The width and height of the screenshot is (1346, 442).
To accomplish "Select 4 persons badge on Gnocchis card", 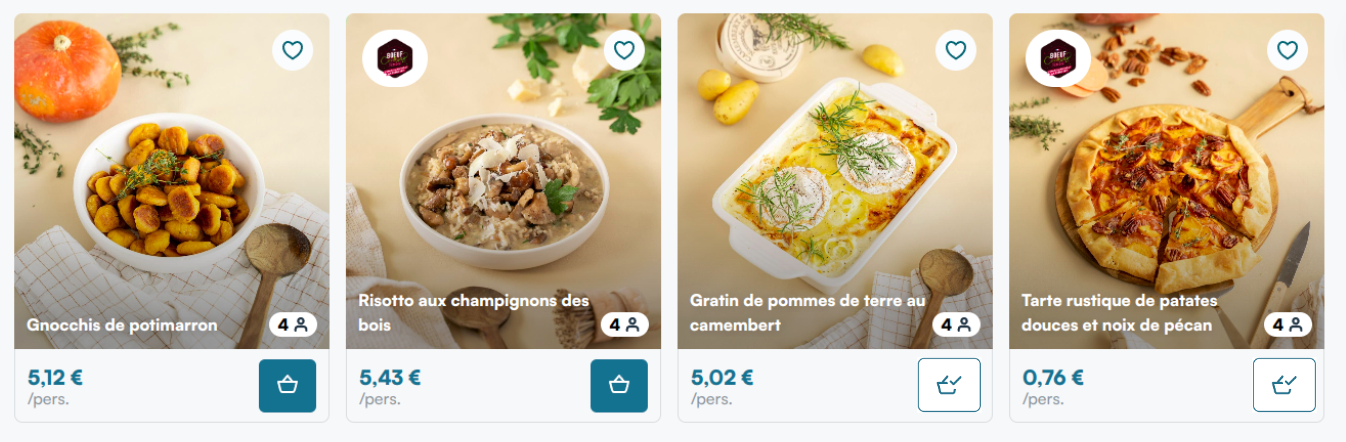I will tap(293, 325).
